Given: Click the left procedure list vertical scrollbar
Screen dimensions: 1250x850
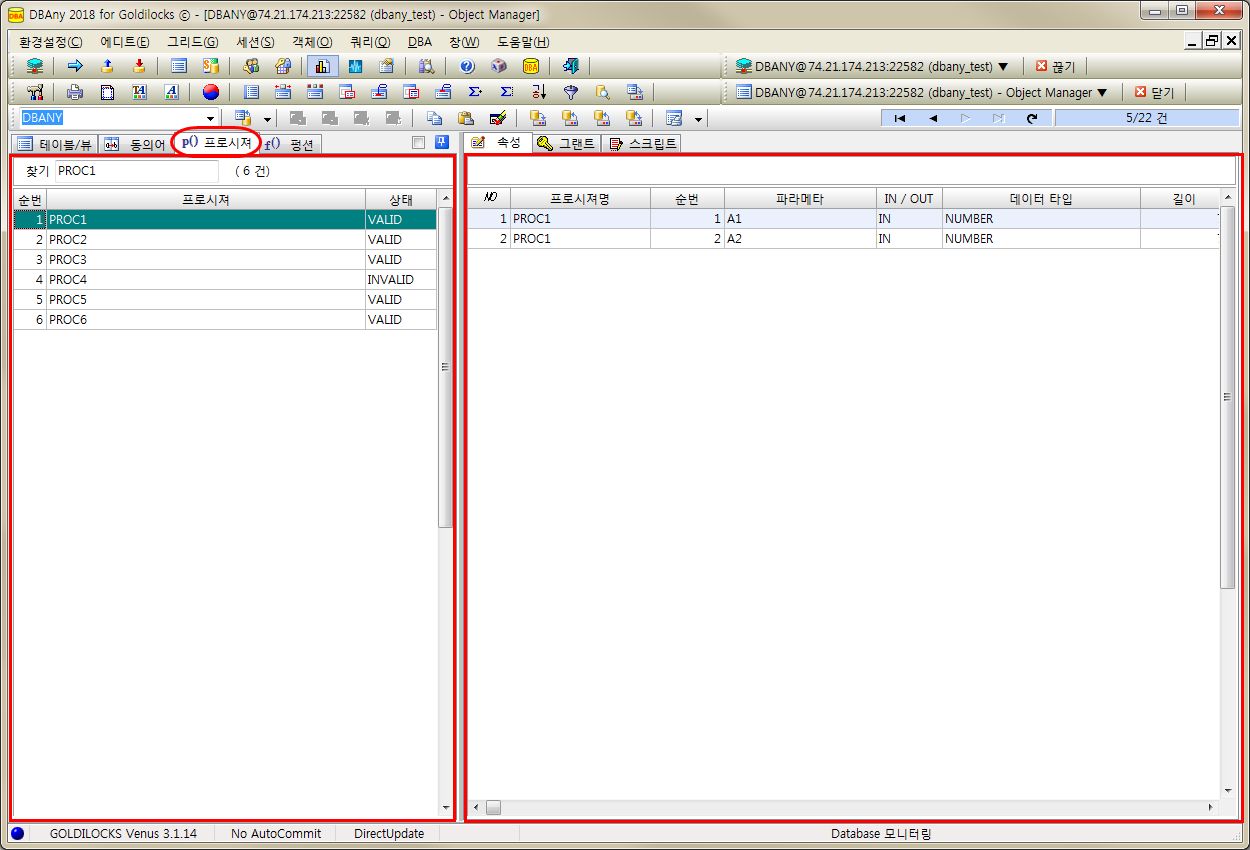Looking at the screenshot, I should (x=445, y=368).
